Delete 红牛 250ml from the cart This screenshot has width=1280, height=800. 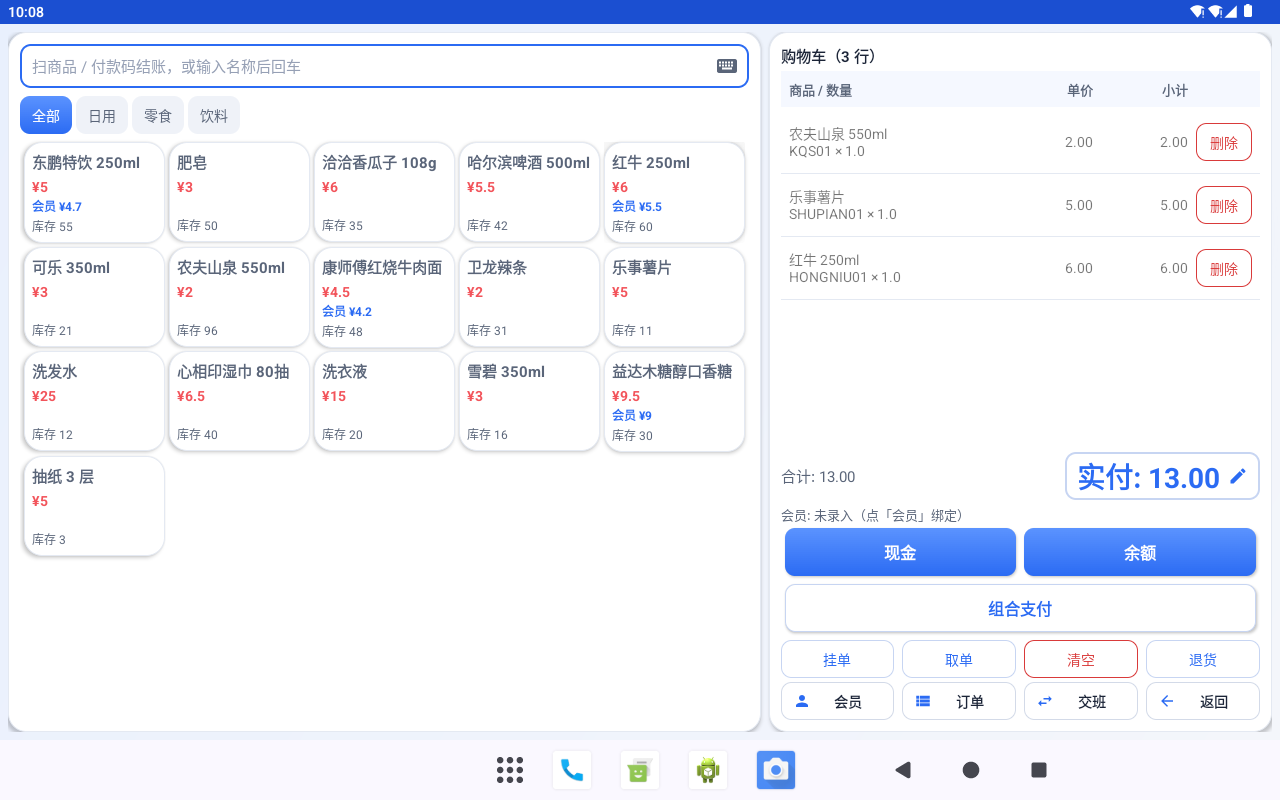tap(1224, 268)
